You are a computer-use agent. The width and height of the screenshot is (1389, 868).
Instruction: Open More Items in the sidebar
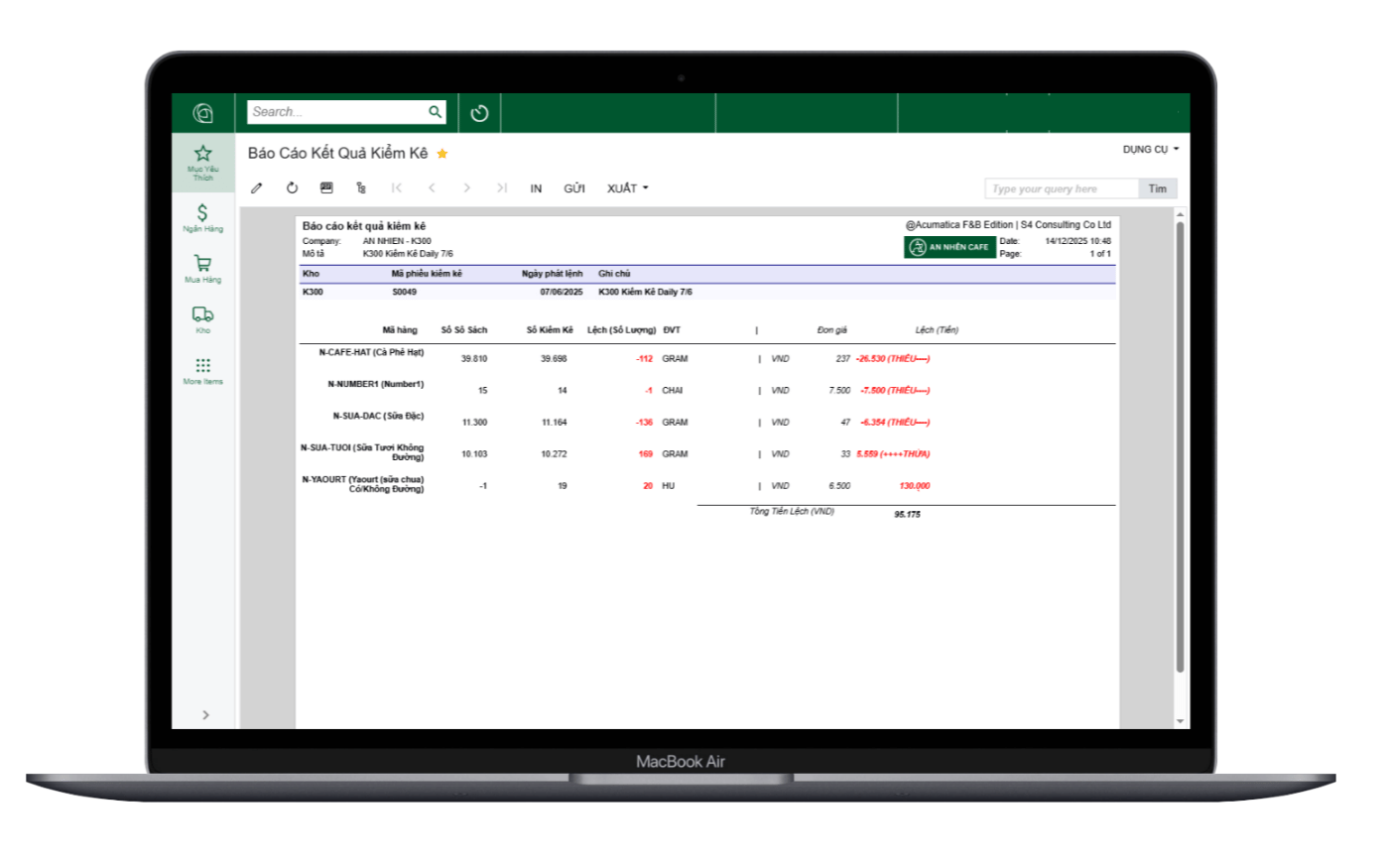tap(203, 371)
